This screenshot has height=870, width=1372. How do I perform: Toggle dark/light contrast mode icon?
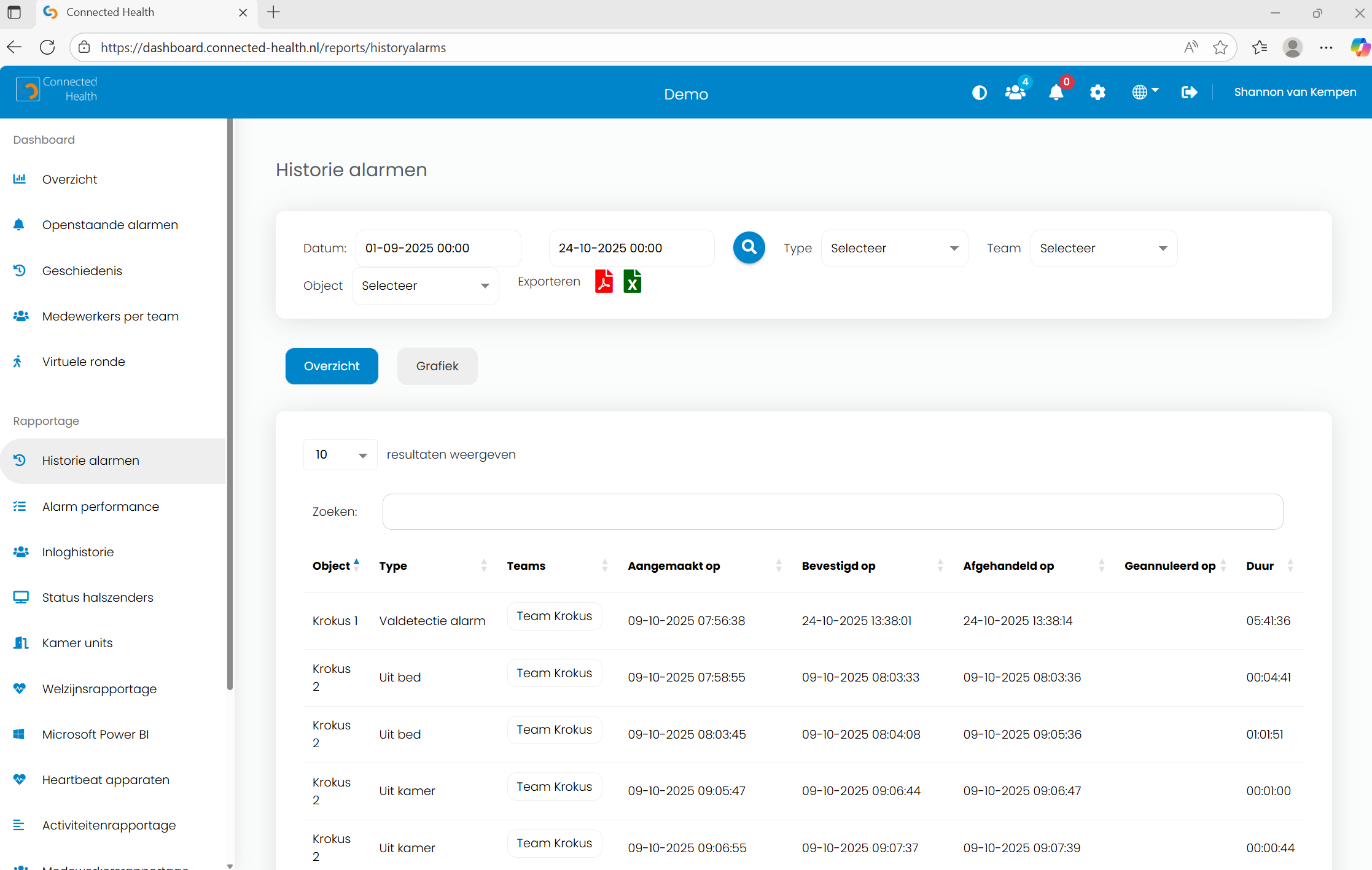click(x=979, y=93)
